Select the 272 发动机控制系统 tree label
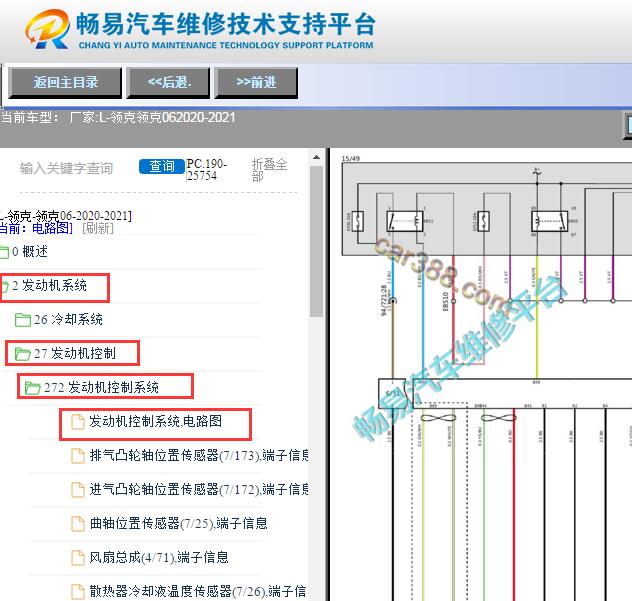 click(x=101, y=387)
